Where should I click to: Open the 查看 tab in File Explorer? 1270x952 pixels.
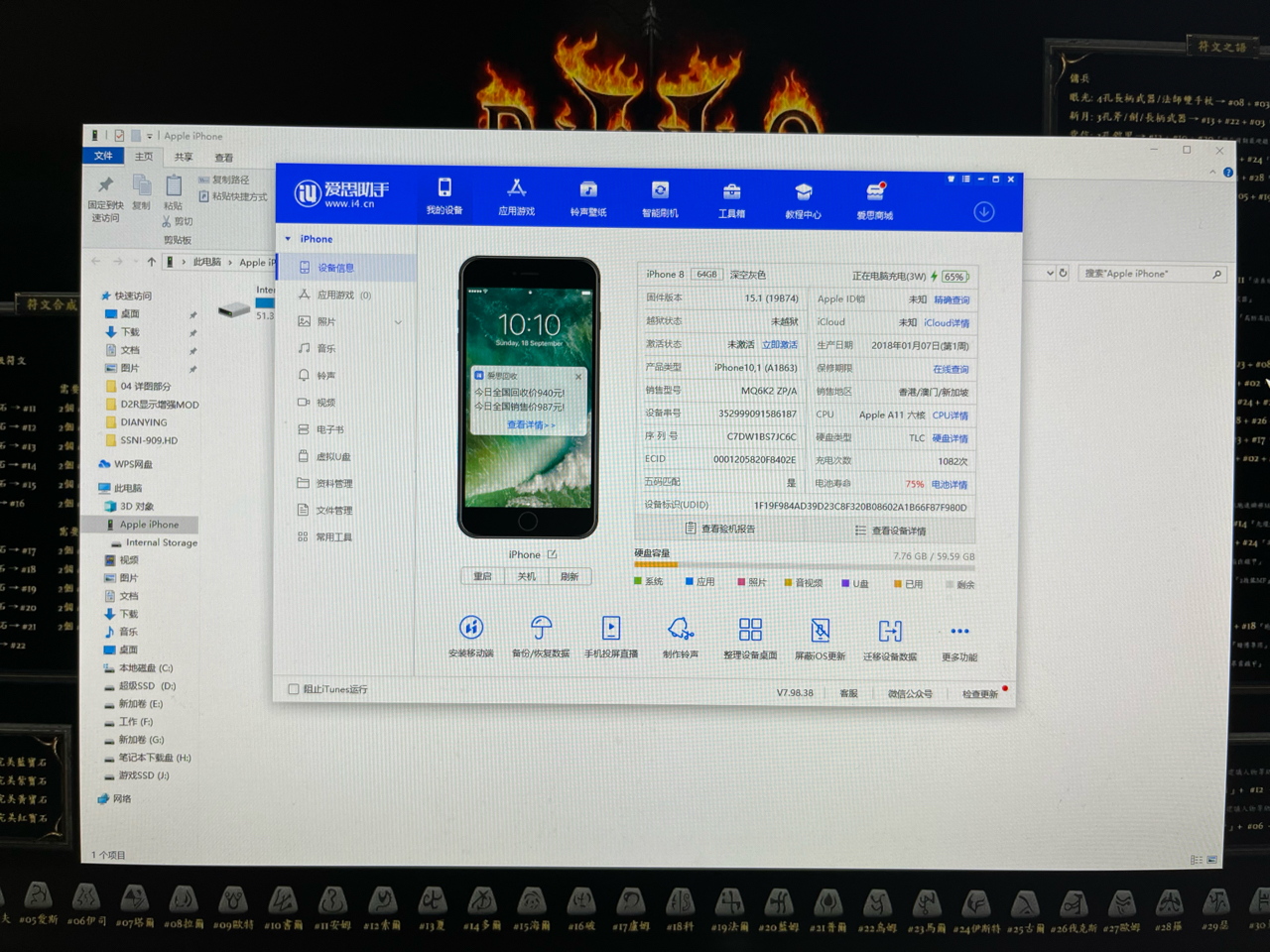(x=223, y=157)
